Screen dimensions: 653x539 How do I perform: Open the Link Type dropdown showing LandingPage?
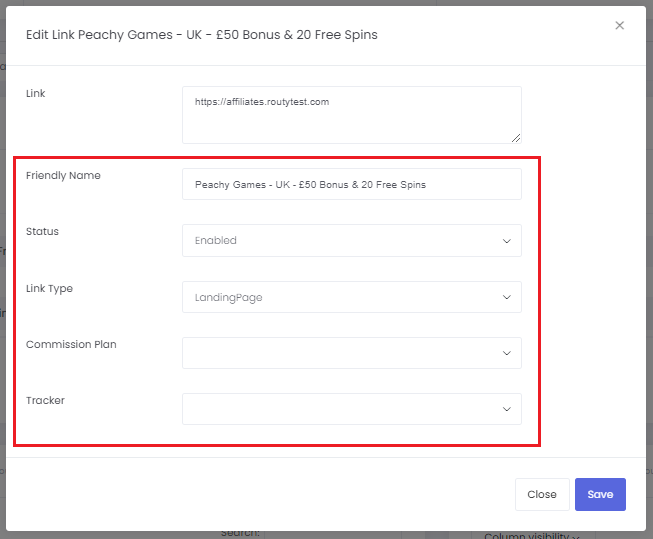[x=351, y=297]
